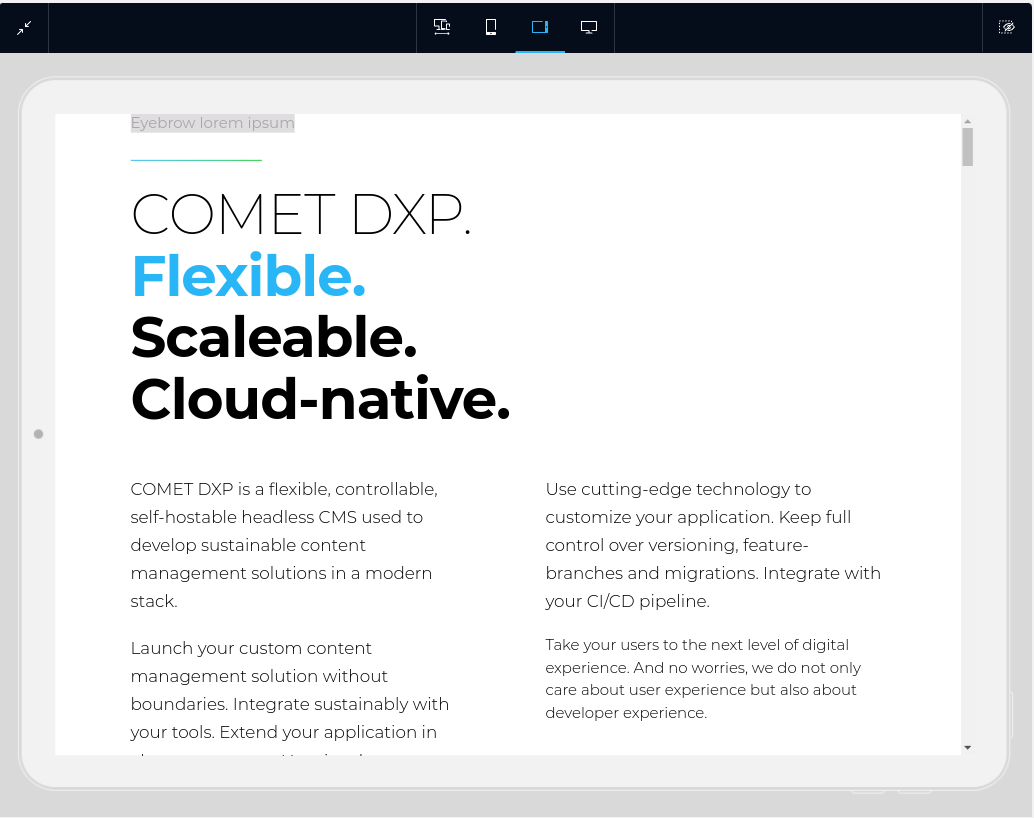
Task: Click the 'COMET DXP.' headline
Action: click(300, 214)
